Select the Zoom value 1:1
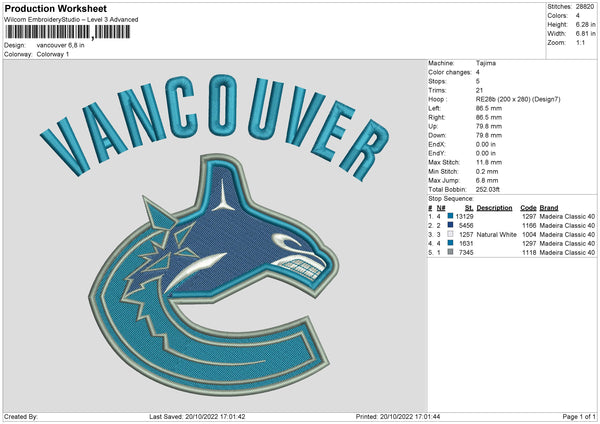The width and height of the screenshot is (600, 424). (x=580, y=42)
